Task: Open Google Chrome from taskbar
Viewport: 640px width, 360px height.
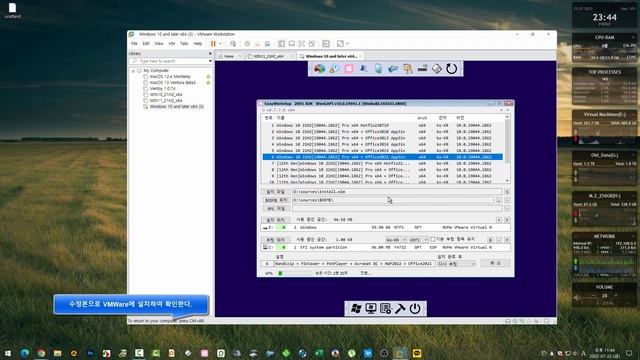Action: (41, 353)
